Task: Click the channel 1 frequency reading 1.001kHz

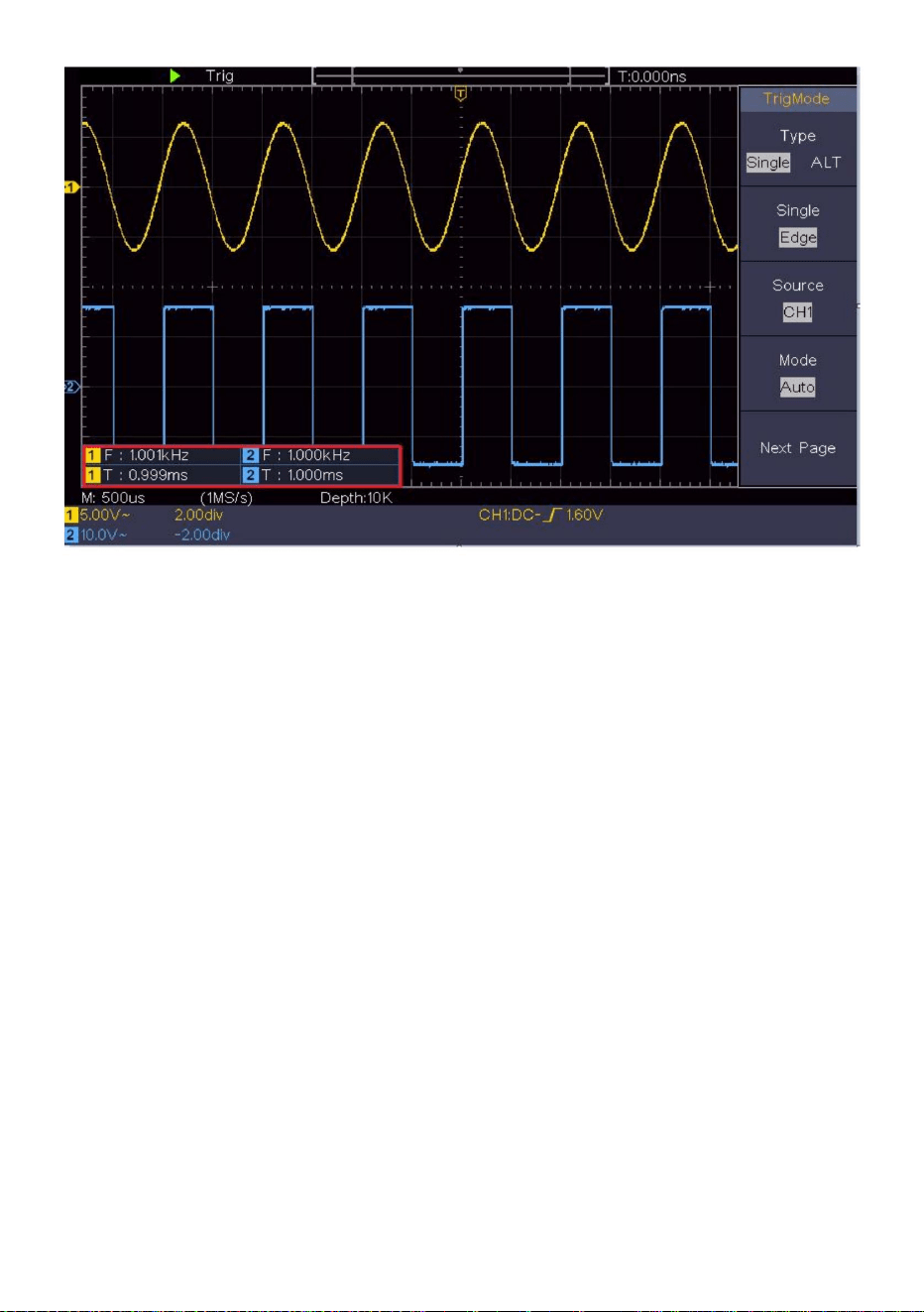Action: pyautogui.click(x=147, y=455)
